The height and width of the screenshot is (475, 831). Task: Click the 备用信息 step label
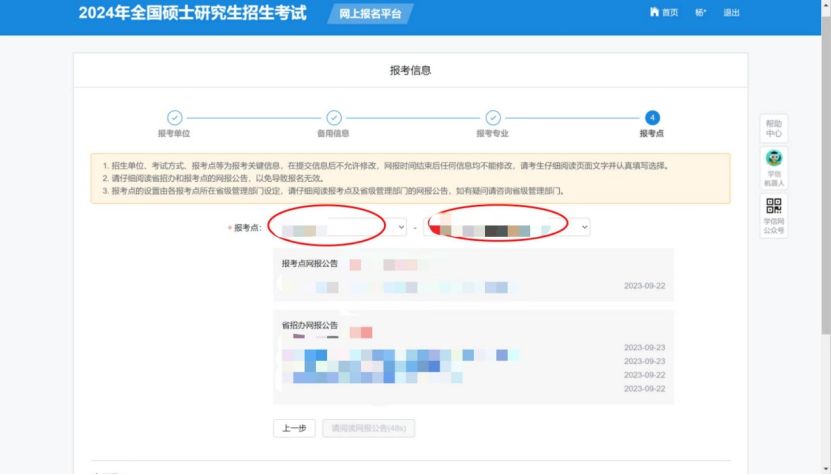(333, 134)
